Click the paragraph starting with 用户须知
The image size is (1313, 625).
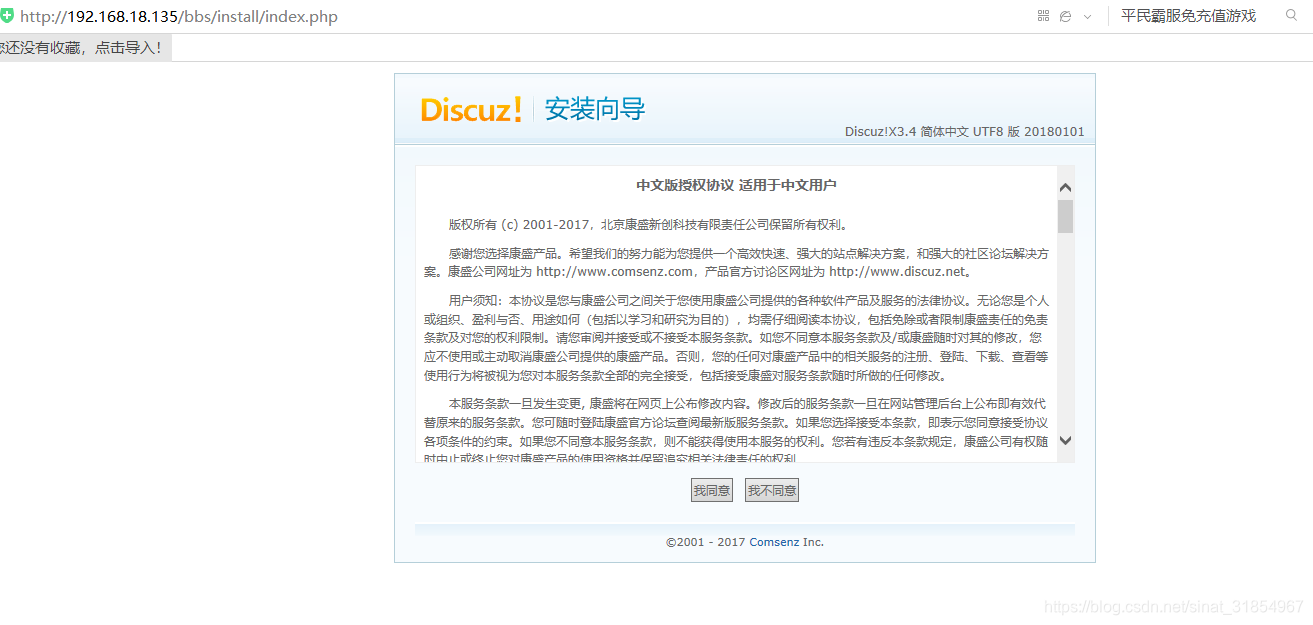point(736,338)
